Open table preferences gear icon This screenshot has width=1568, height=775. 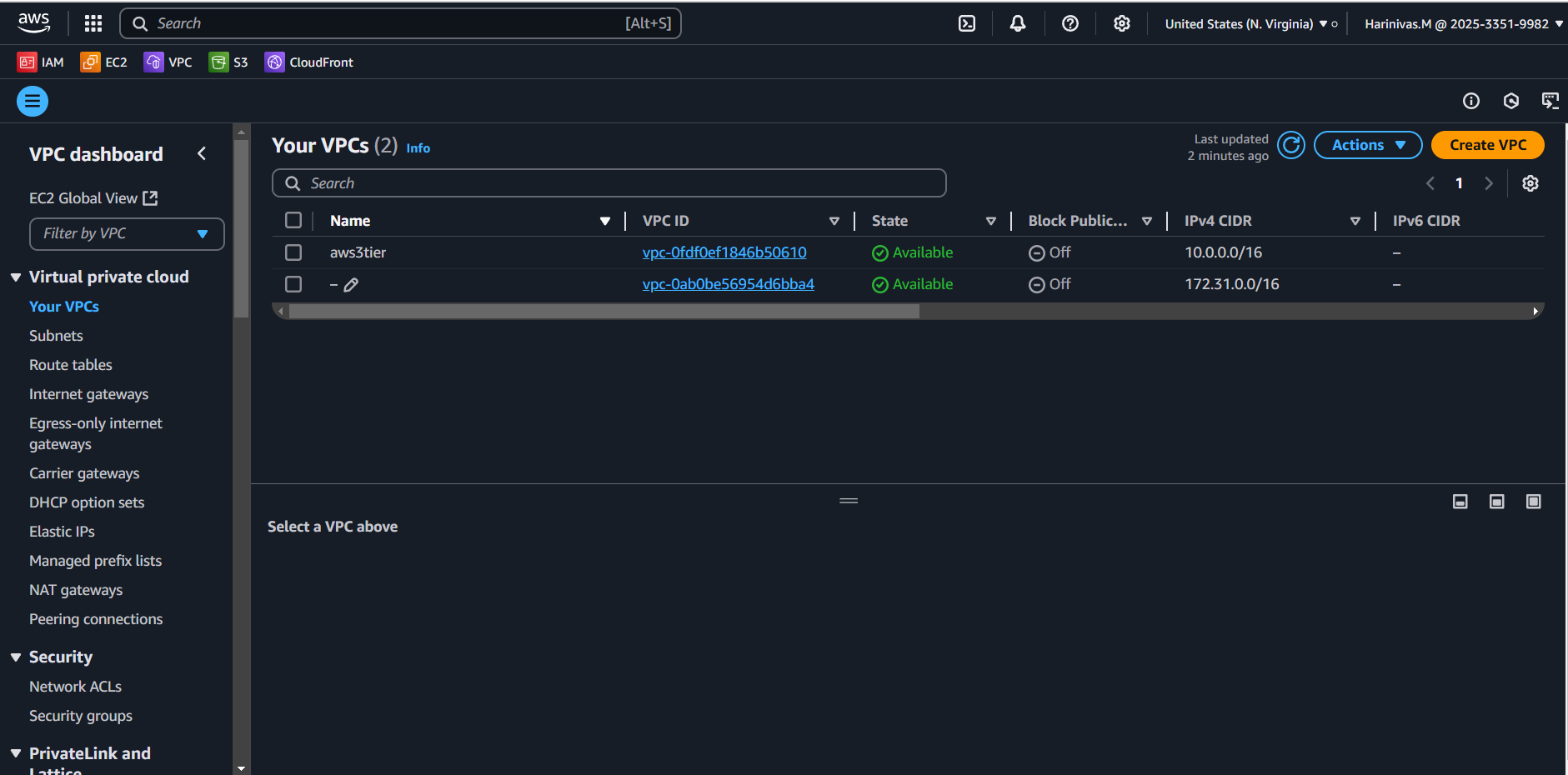(x=1530, y=183)
